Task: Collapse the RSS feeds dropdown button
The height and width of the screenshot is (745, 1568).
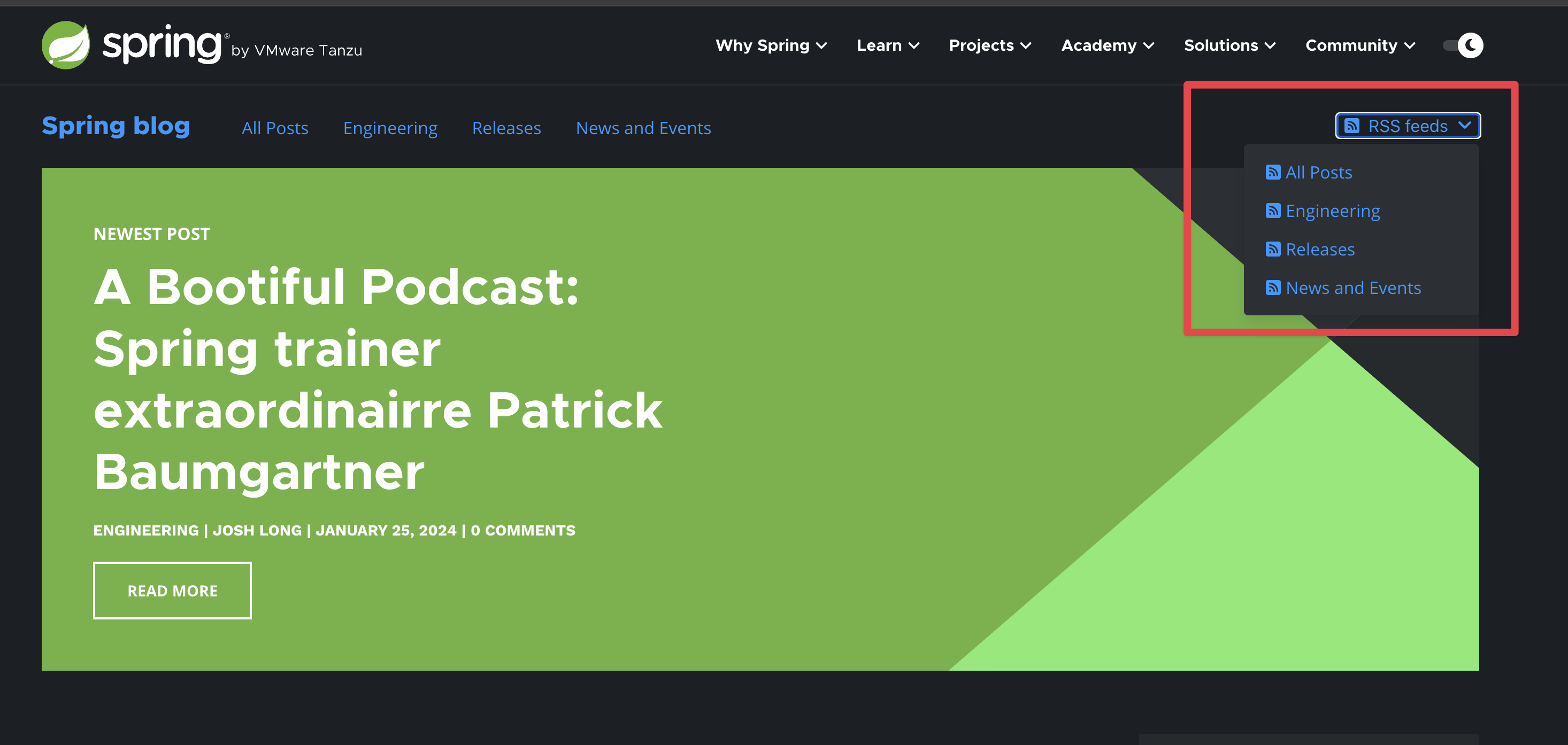Action: pos(1408,126)
